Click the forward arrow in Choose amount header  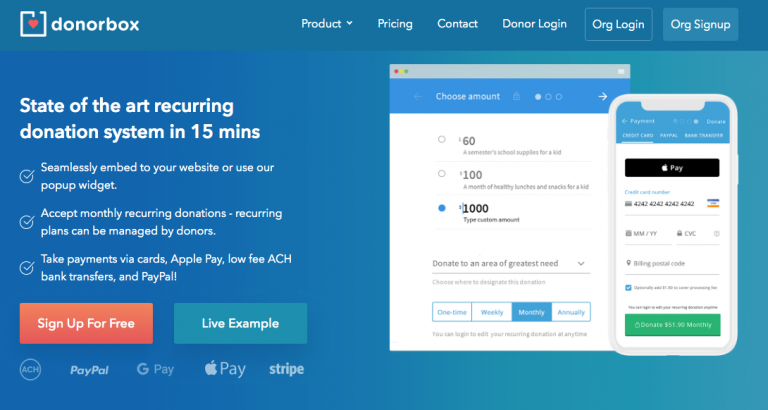[x=602, y=97]
